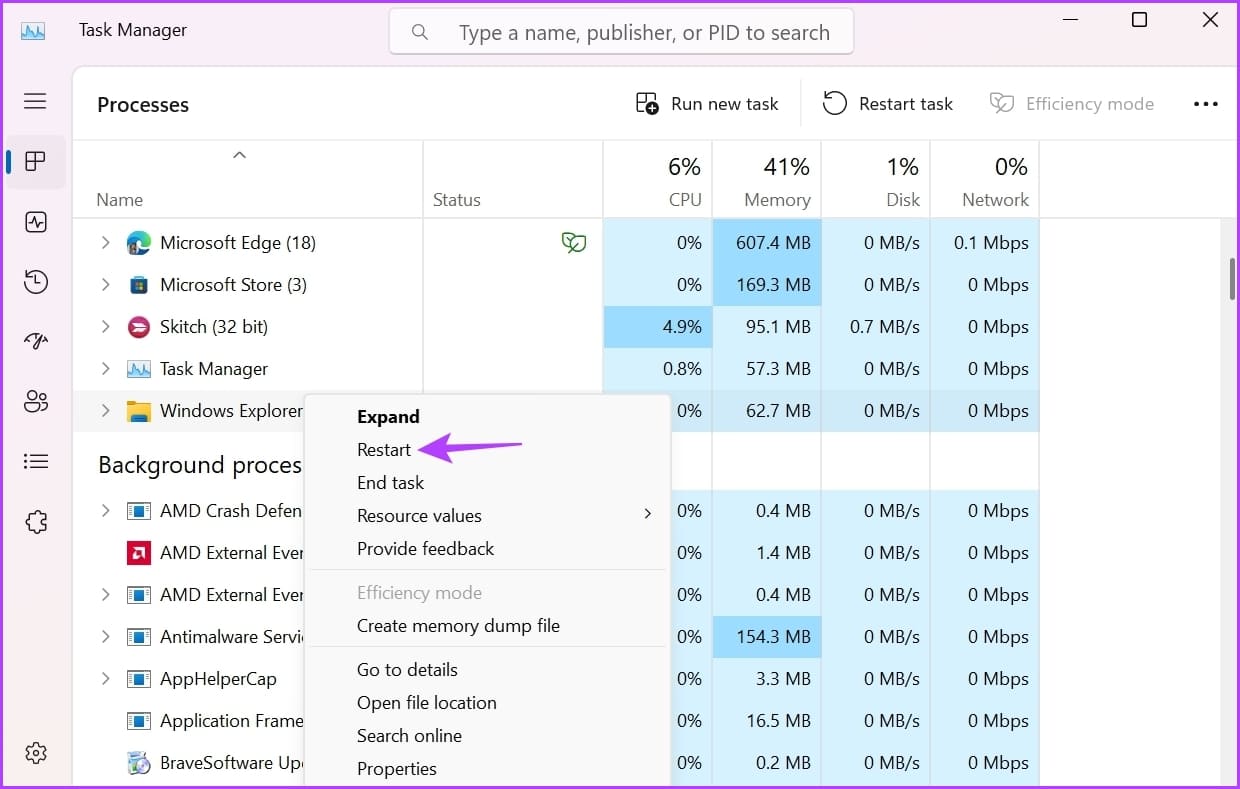Click the AppHelperCap process icon

click(x=139, y=679)
